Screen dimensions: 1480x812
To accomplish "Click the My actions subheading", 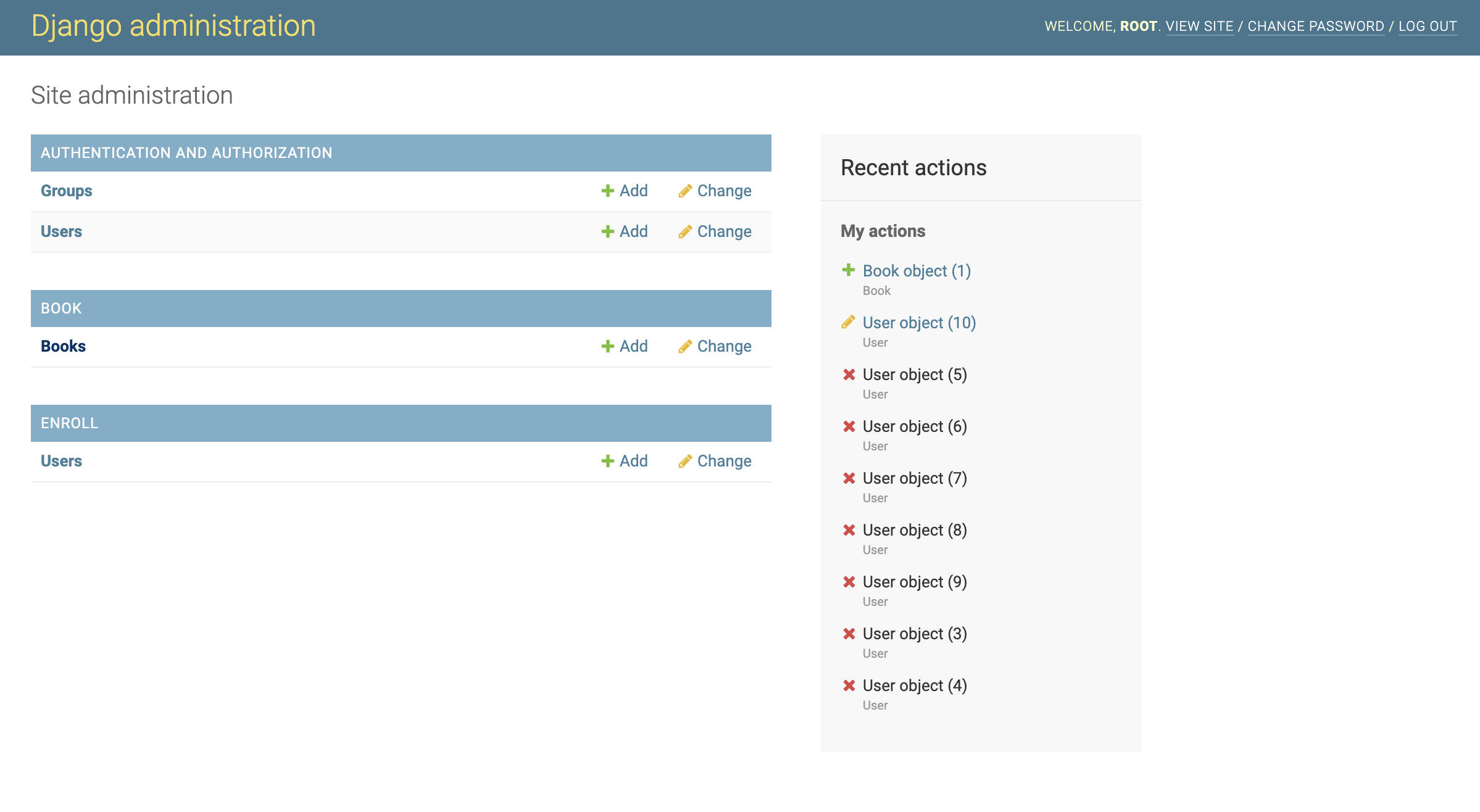I will pyautogui.click(x=883, y=231).
